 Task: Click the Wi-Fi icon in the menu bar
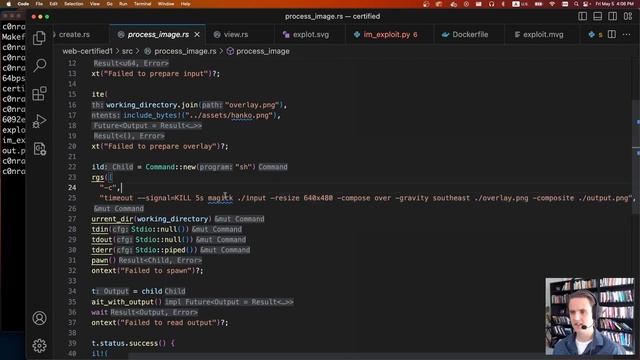click(552, 4)
